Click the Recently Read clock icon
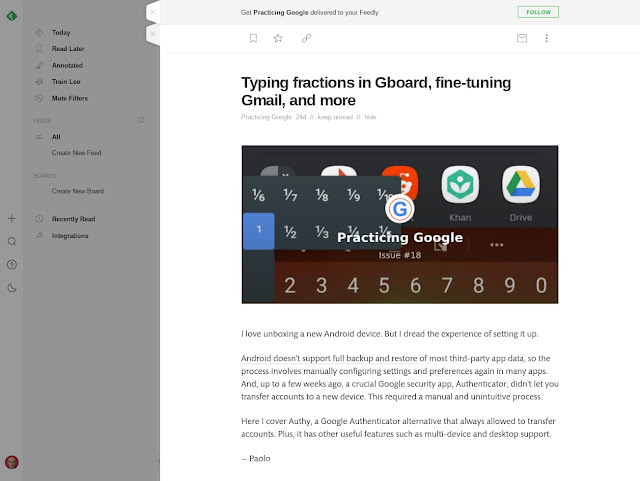 click(x=39, y=219)
